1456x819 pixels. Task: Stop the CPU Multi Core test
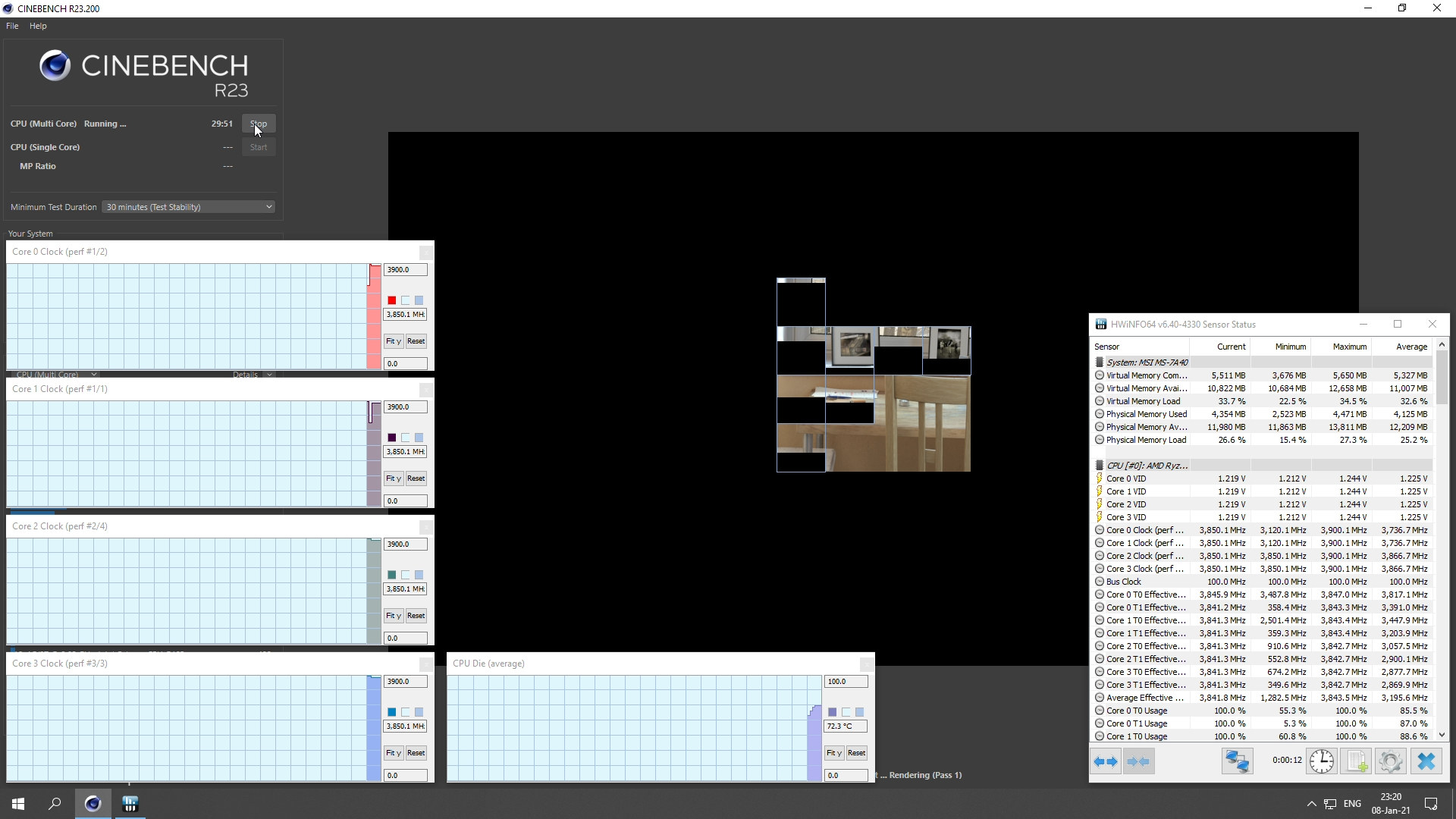259,124
